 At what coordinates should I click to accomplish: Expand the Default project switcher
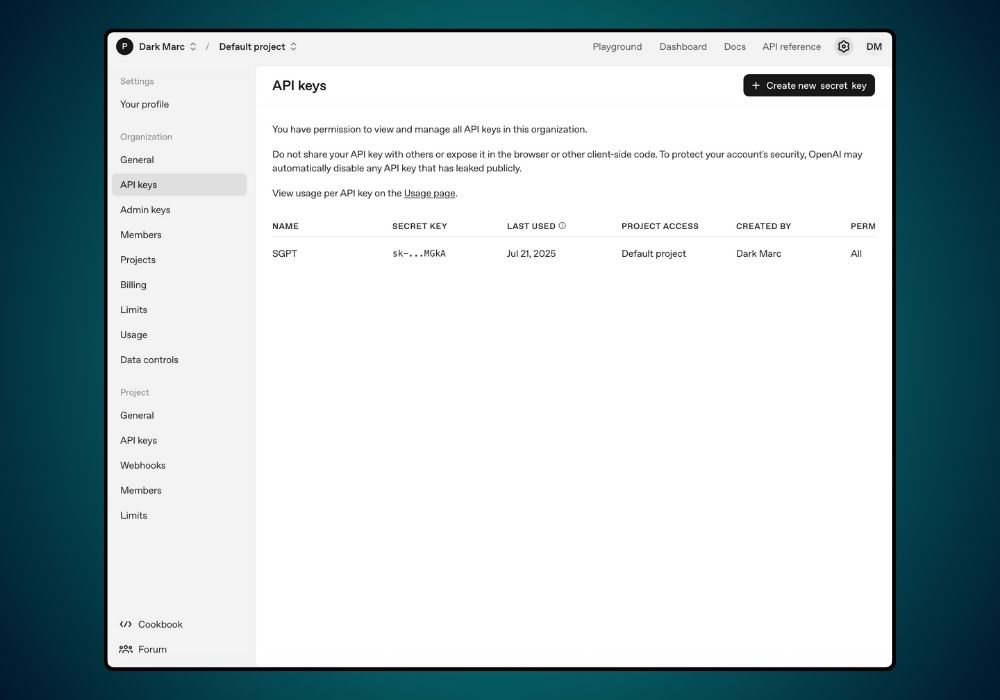293,46
